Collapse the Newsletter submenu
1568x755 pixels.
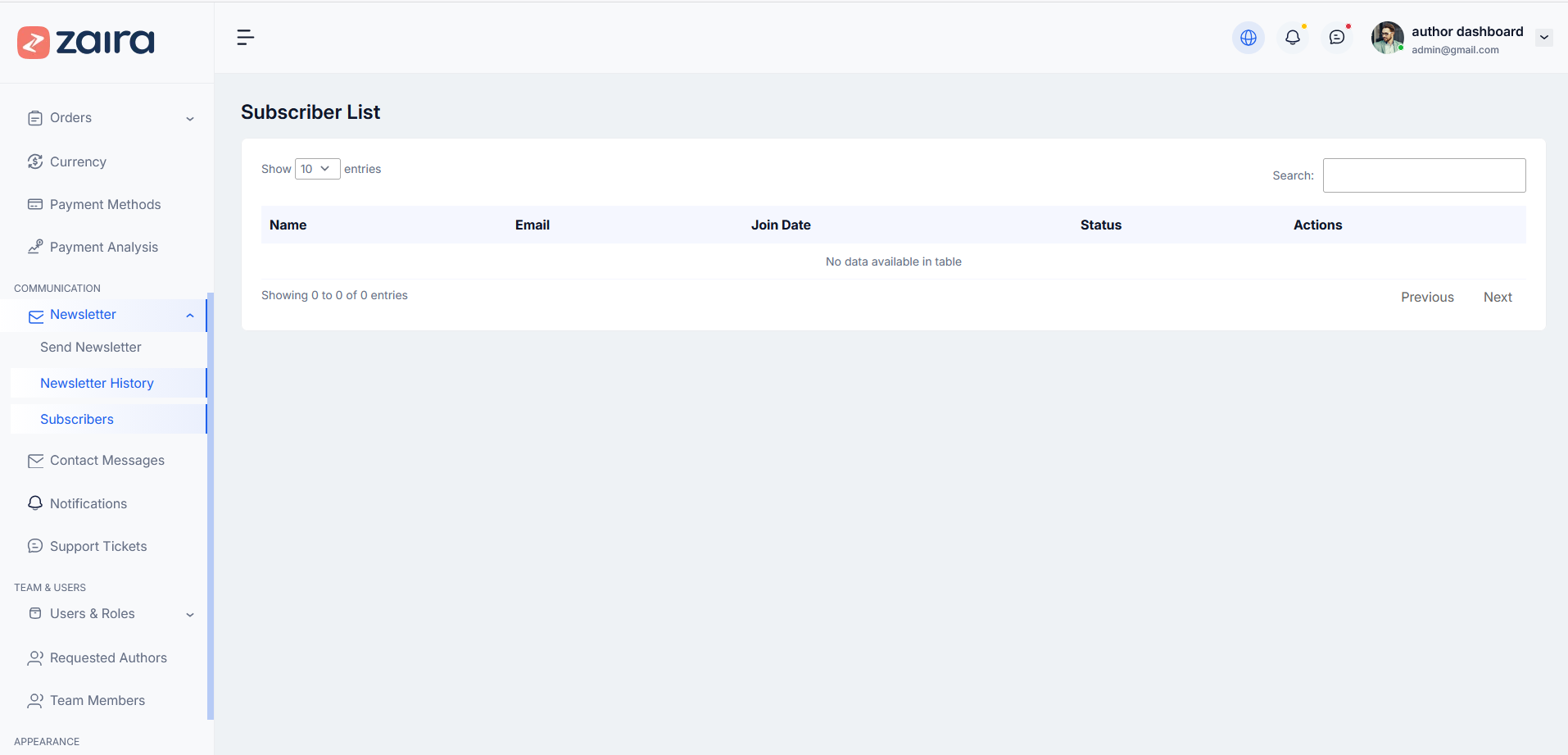(x=190, y=316)
